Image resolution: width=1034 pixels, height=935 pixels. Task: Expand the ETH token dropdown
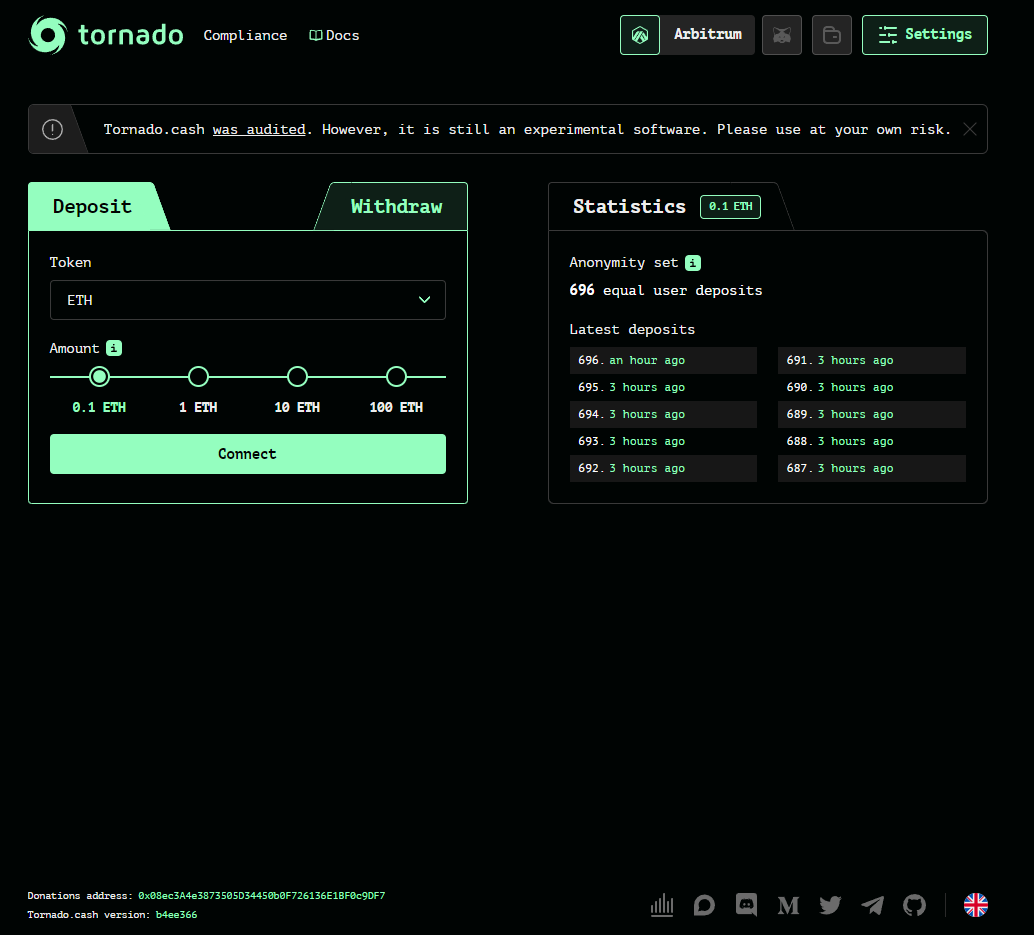(248, 300)
